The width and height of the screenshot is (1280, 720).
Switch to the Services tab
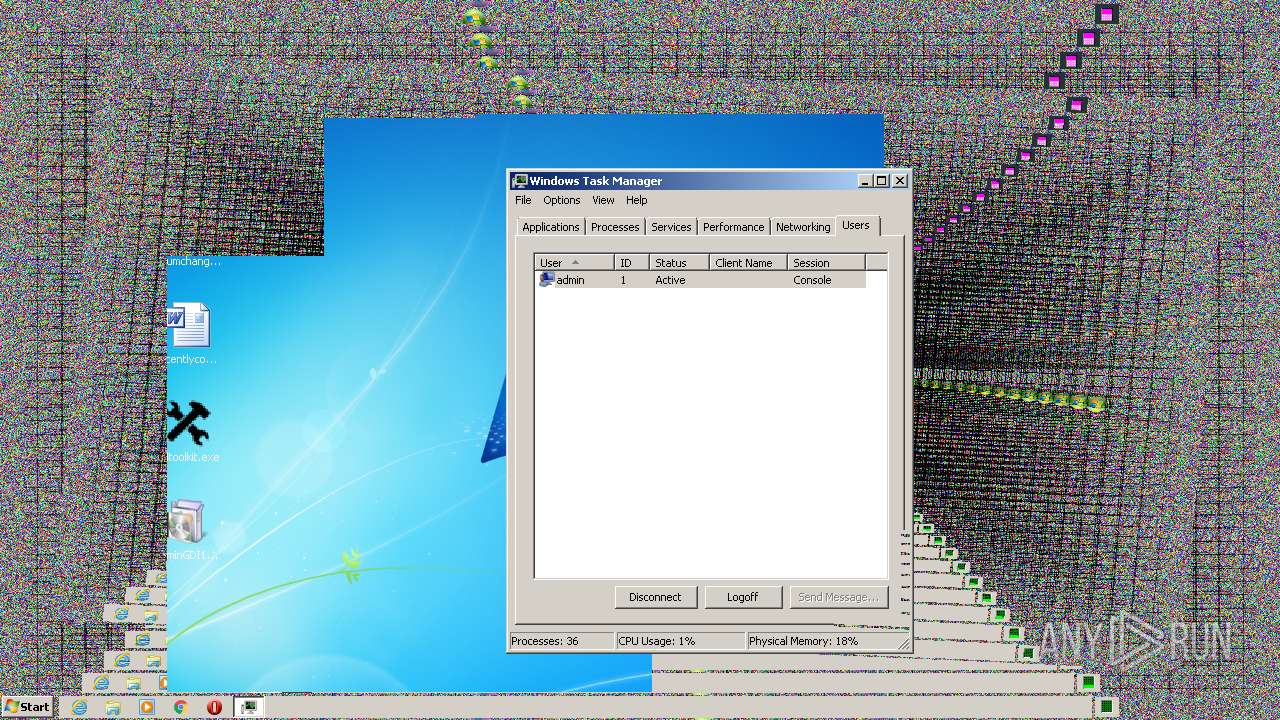671,227
